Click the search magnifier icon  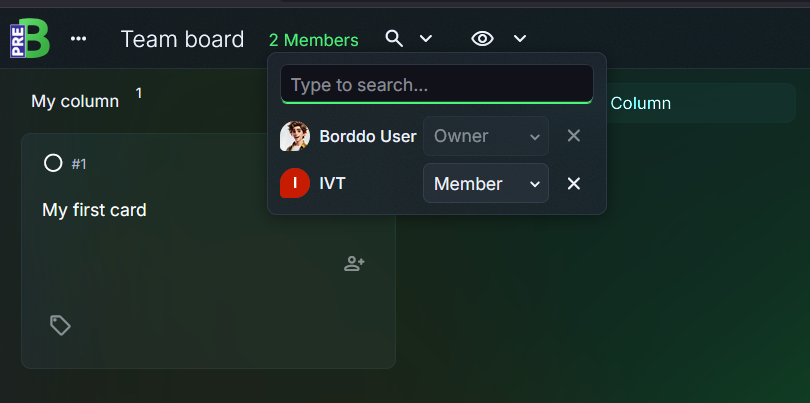[x=394, y=39]
